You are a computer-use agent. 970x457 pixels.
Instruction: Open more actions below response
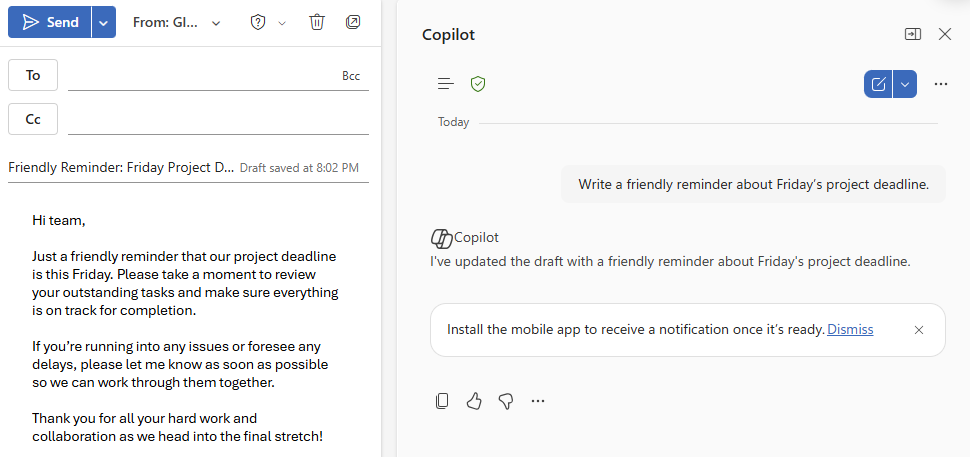point(538,401)
